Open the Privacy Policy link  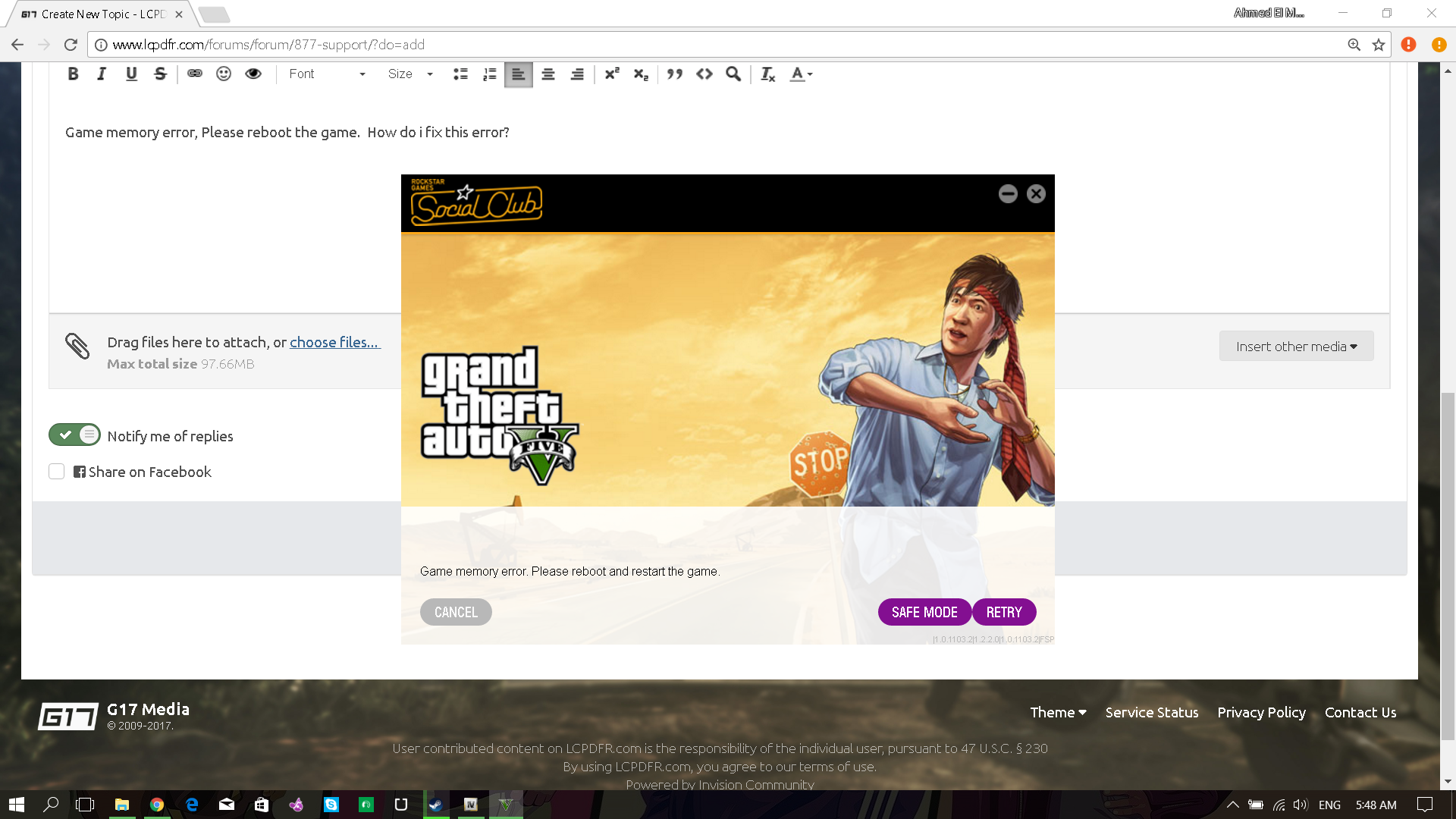(1261, 712)
